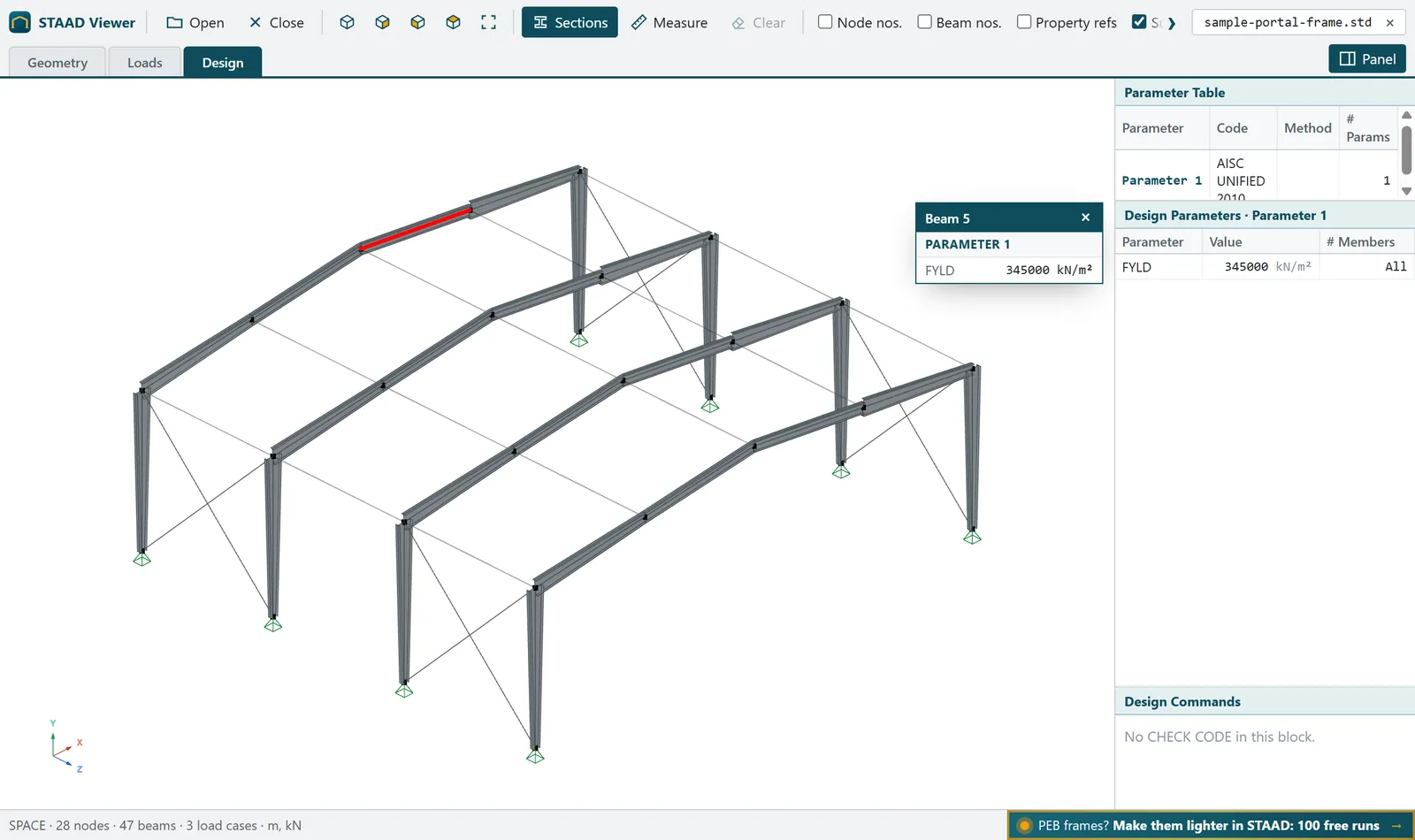This screenshot has height=840, width=1415.
Task: Toggle the Sections display button
Action: point(570,22)
